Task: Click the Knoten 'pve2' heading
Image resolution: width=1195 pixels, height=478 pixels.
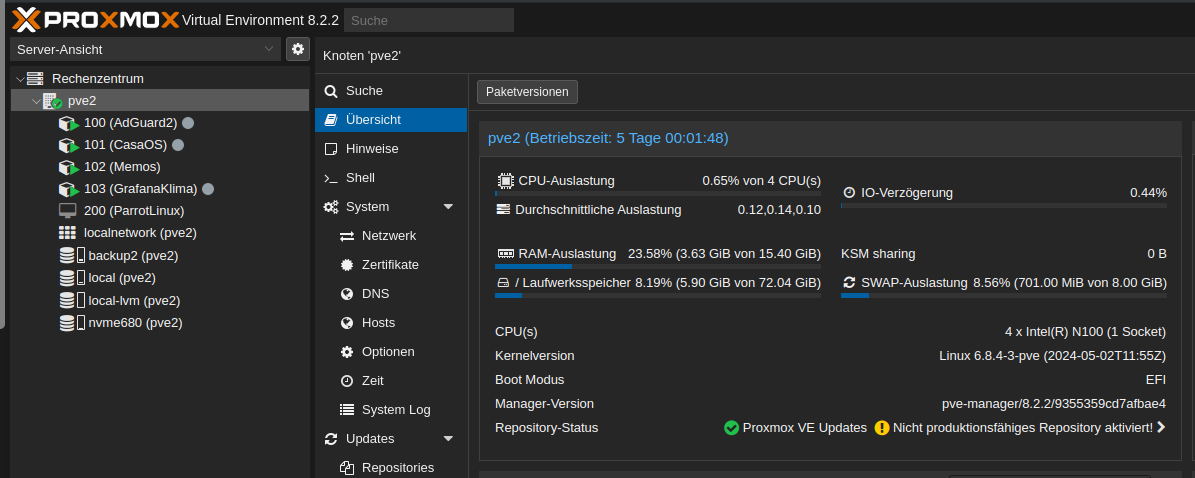Action: coord(362,56)
